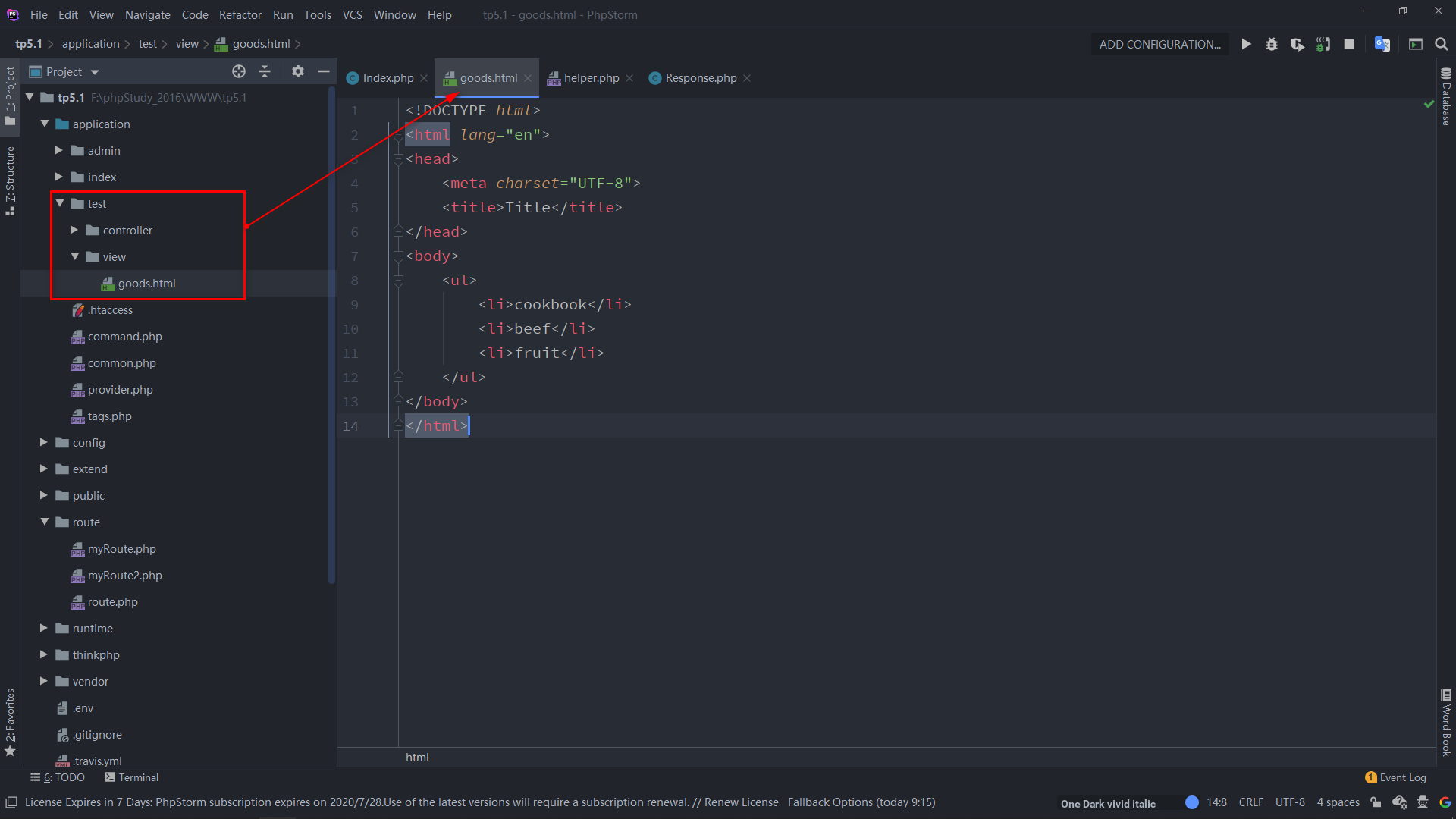Click Collapse All icon in Project panel
This screenshot has width=1456, height=819.
[265, 71]
